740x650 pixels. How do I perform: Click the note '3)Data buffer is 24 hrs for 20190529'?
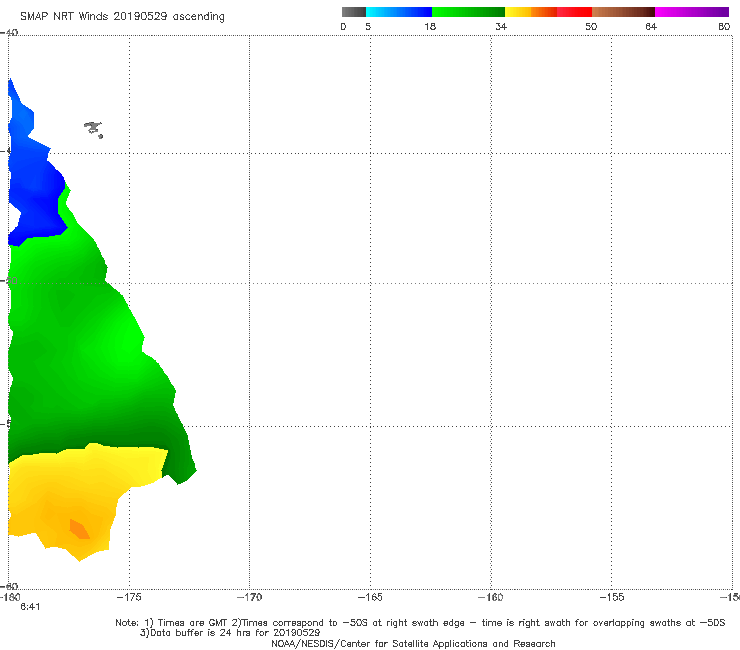click(230, 633)
